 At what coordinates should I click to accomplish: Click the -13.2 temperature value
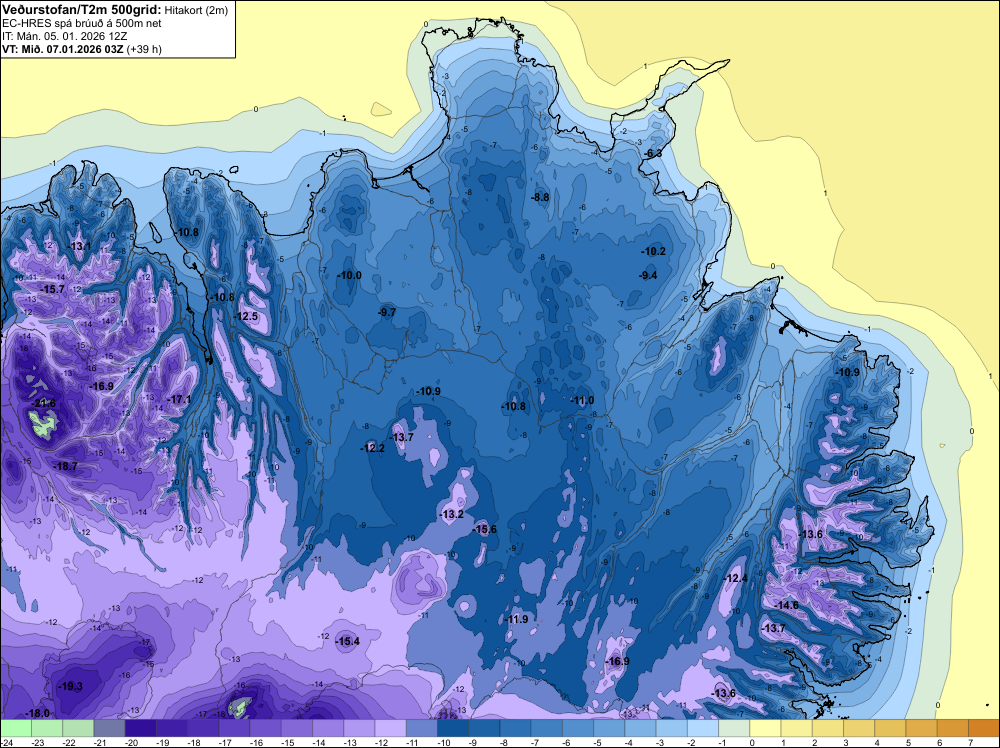pyautogui.click(x=452, y=514)
